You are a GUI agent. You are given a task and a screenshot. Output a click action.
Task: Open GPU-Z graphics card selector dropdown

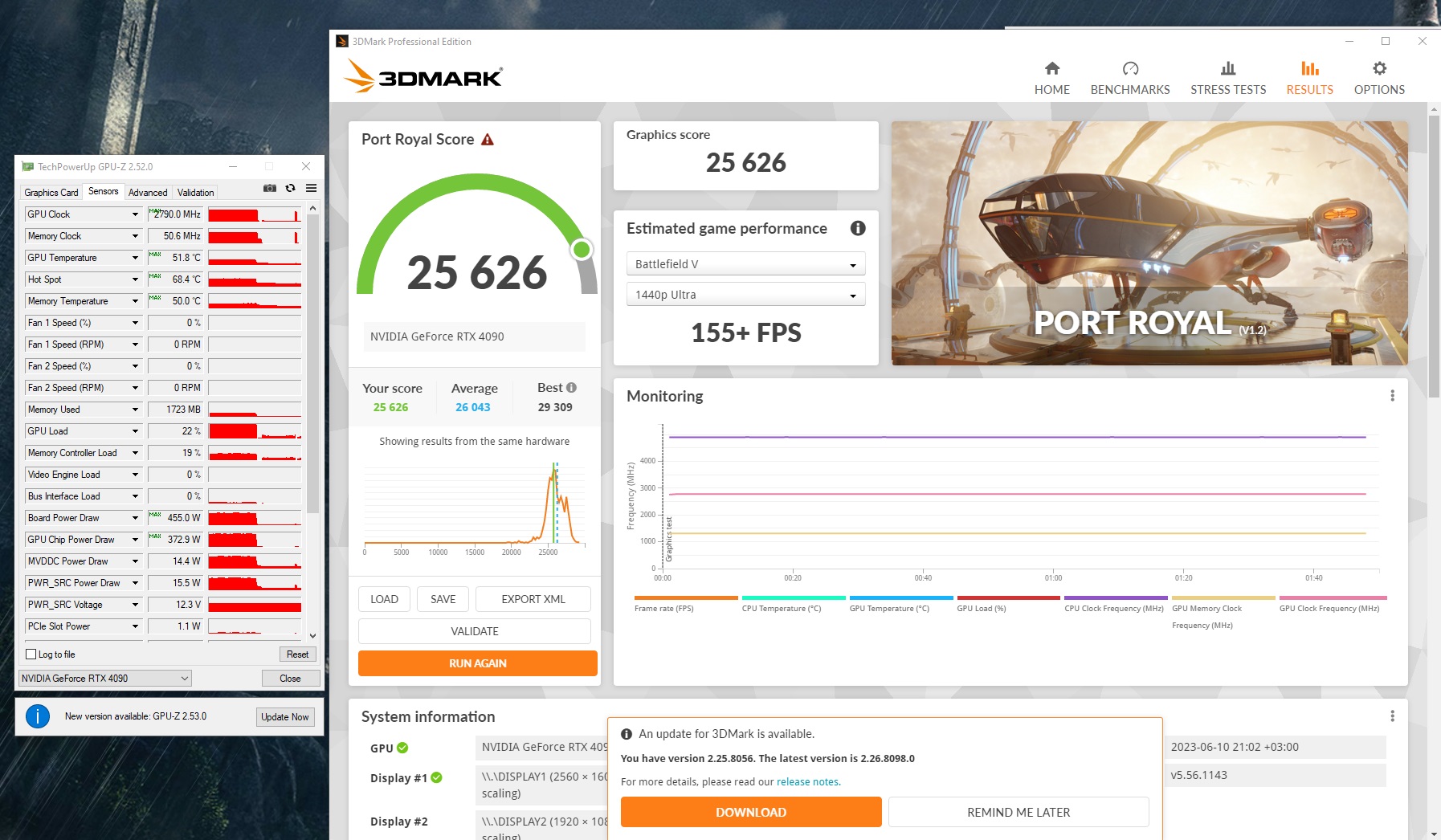tap(105, 679)
